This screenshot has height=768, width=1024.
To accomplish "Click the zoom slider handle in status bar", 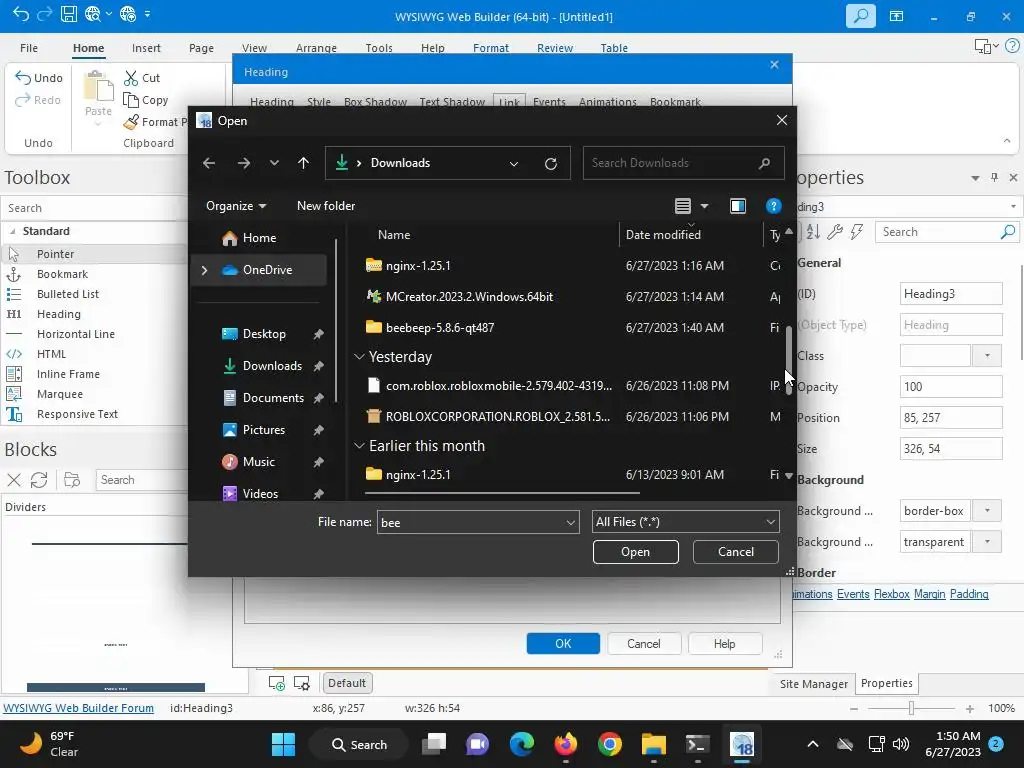I will coord(911,708).
